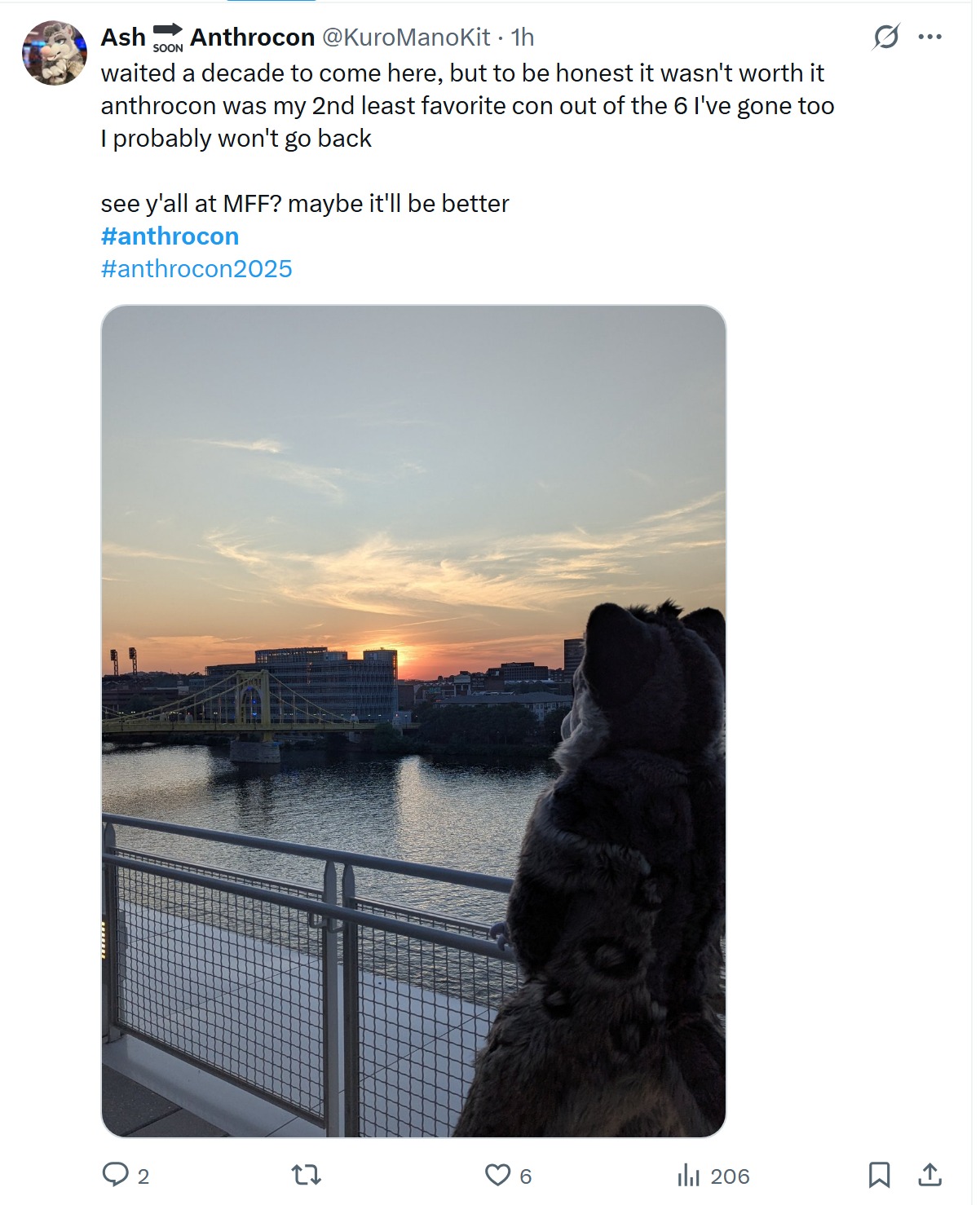The height and width of the screenshot is (1205, 980).
Task: Follow the #anthrocon hashtag
Action: tap(170, 236)
